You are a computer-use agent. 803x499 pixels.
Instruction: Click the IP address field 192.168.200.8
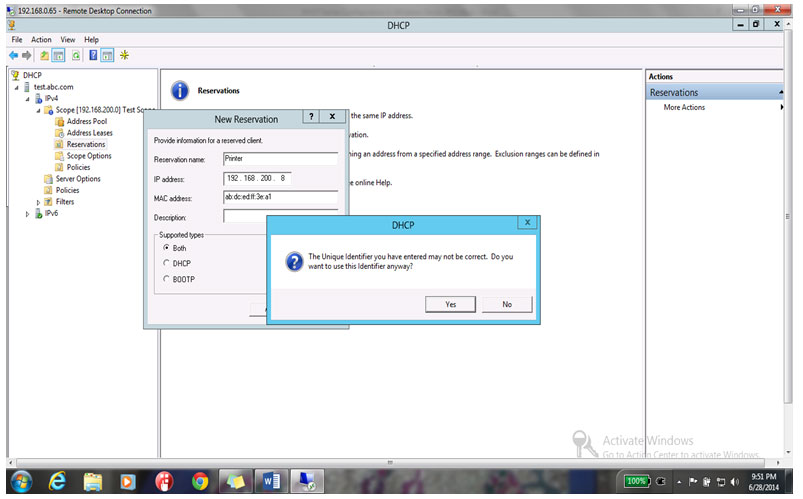(257, 178)
